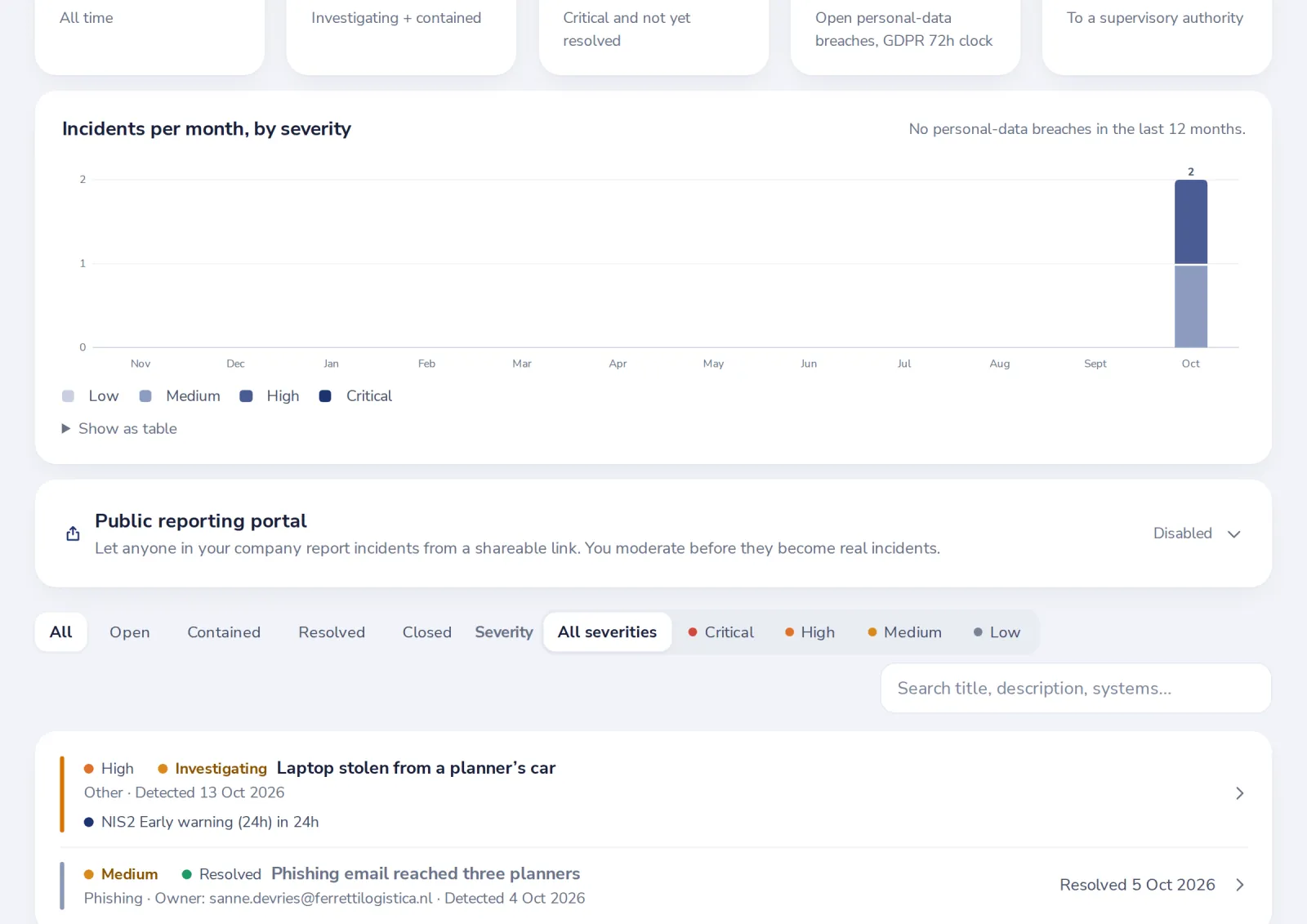The width and height of the screenshot is (1307, 924).
Task: Click the October High severity bar segment
Action: pyautogui.click(x=1191, y=222)
